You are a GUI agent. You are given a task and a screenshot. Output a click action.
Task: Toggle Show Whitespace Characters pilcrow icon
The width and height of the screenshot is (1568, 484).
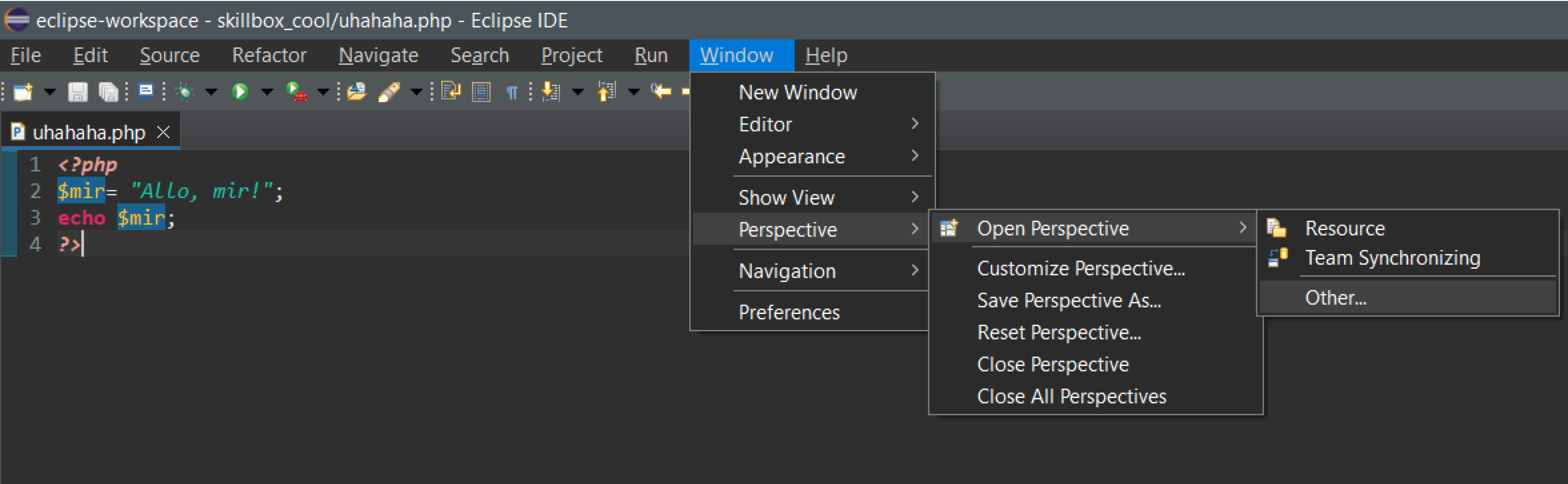(x=512, y=92)
